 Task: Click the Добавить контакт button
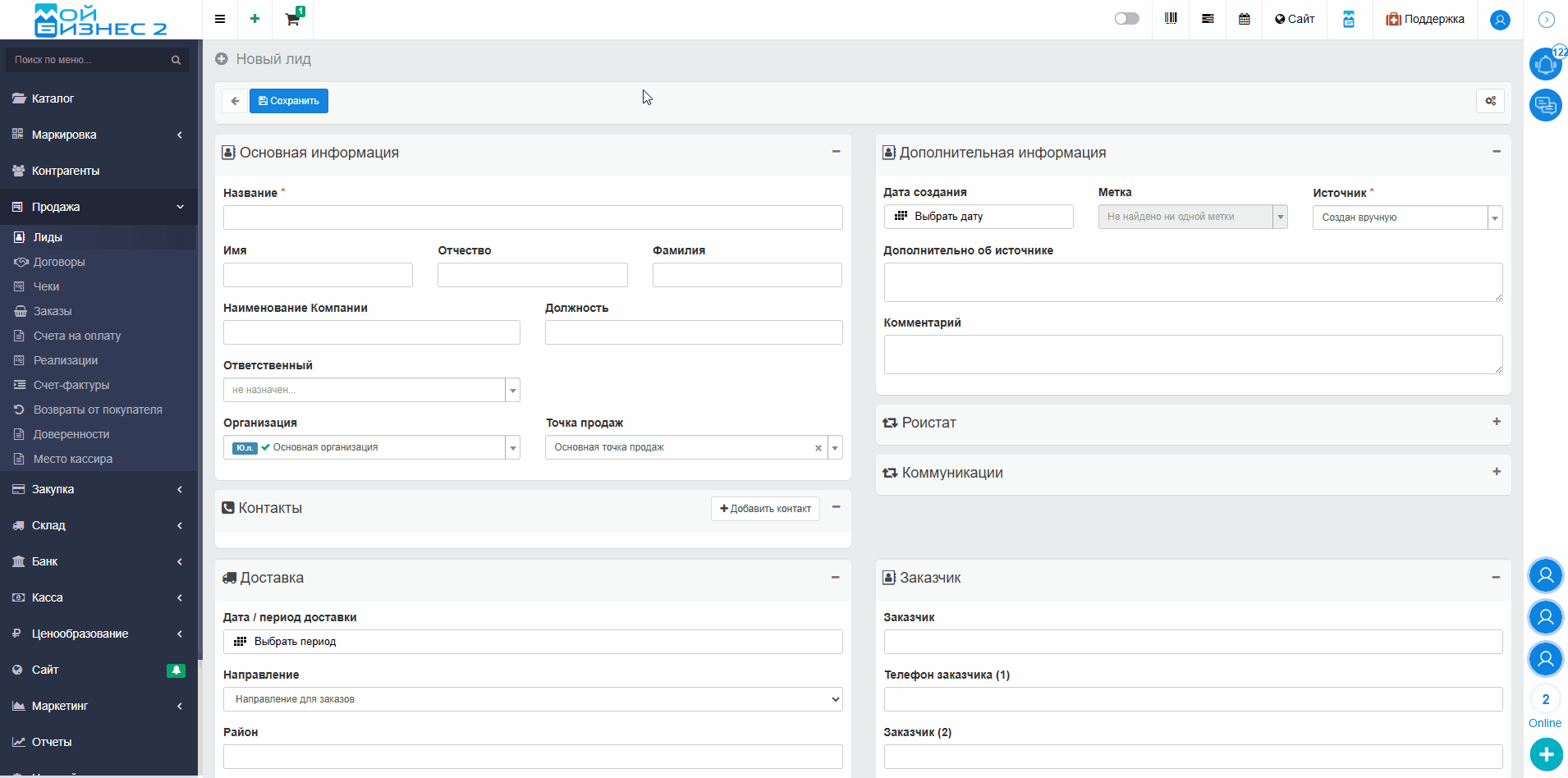[765, 509]
